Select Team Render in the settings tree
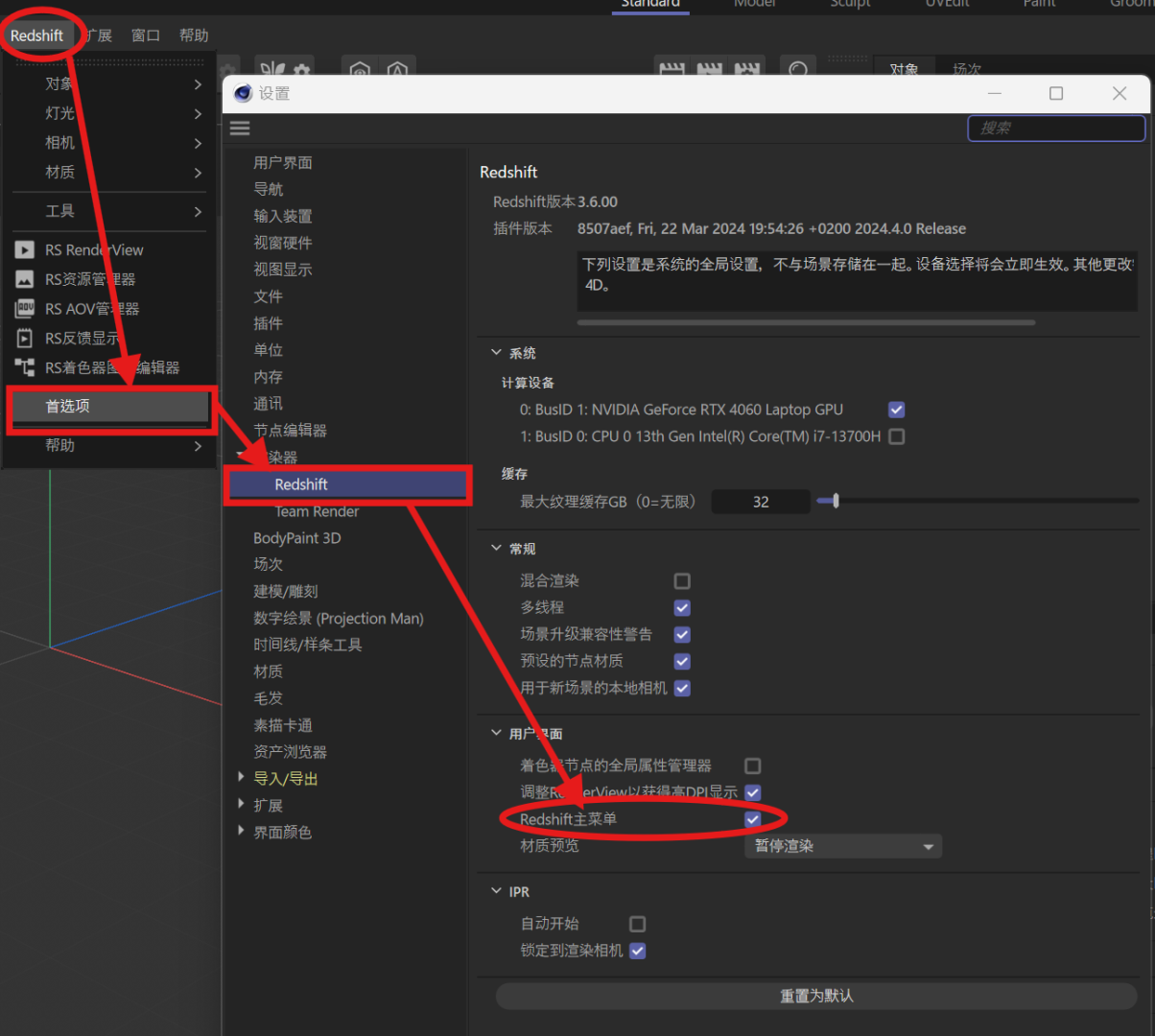 pyautogui.click(x=317, y=512)
